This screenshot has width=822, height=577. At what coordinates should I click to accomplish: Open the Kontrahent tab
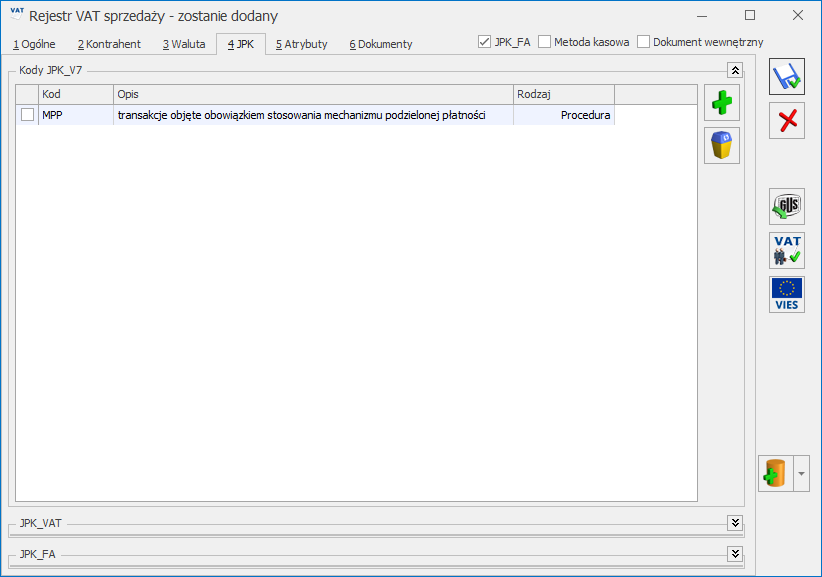tap(109, 44)
